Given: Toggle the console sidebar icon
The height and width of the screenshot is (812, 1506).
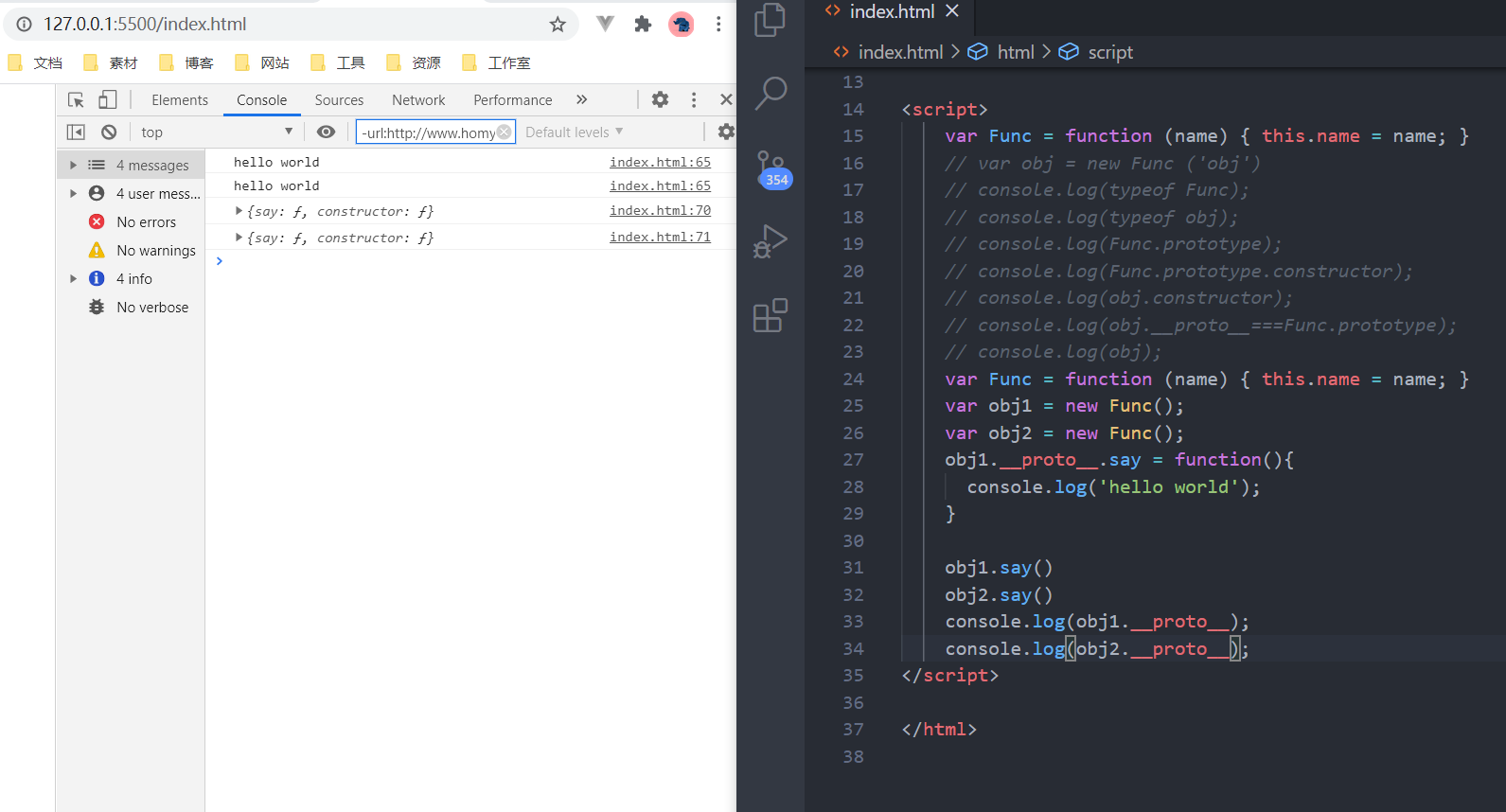Looking at the screenshot, I should point(76,132).
